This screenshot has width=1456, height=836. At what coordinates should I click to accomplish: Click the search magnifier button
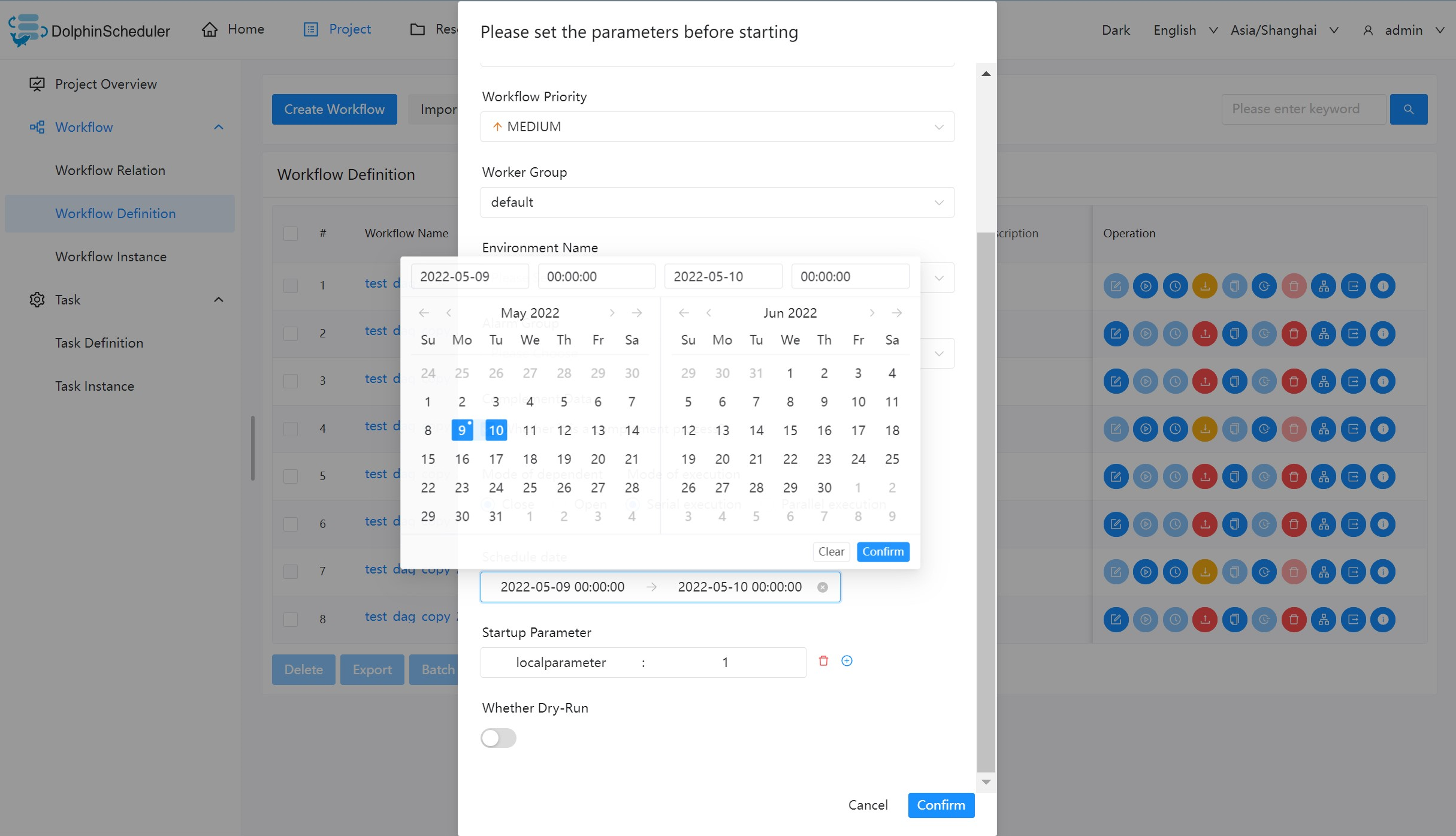(1408, 109)
